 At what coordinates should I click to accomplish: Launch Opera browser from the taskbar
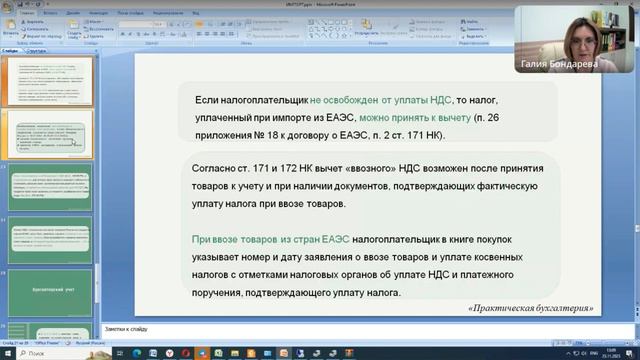coord(186,353)
